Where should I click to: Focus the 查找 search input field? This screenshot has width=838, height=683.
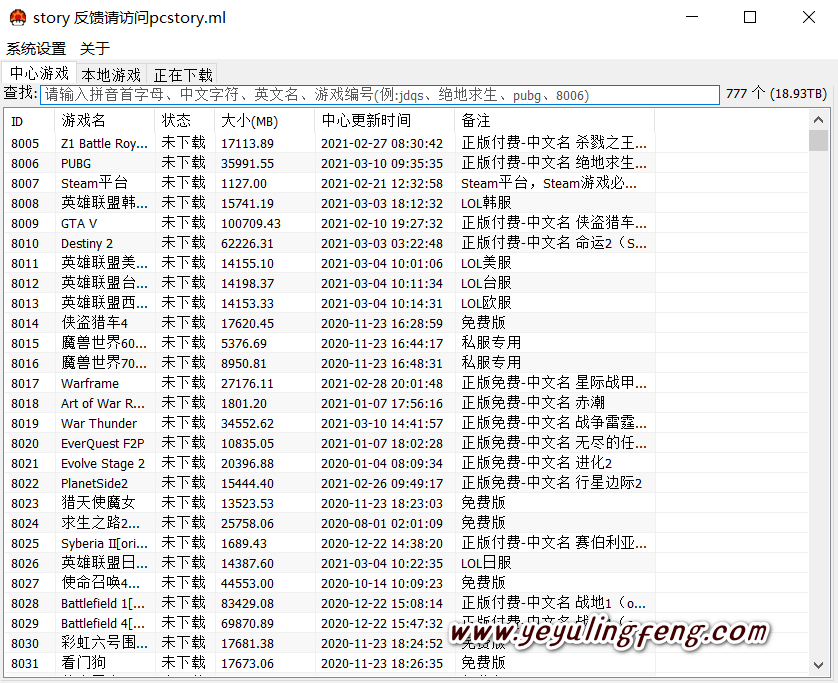[x=379, y=95]
